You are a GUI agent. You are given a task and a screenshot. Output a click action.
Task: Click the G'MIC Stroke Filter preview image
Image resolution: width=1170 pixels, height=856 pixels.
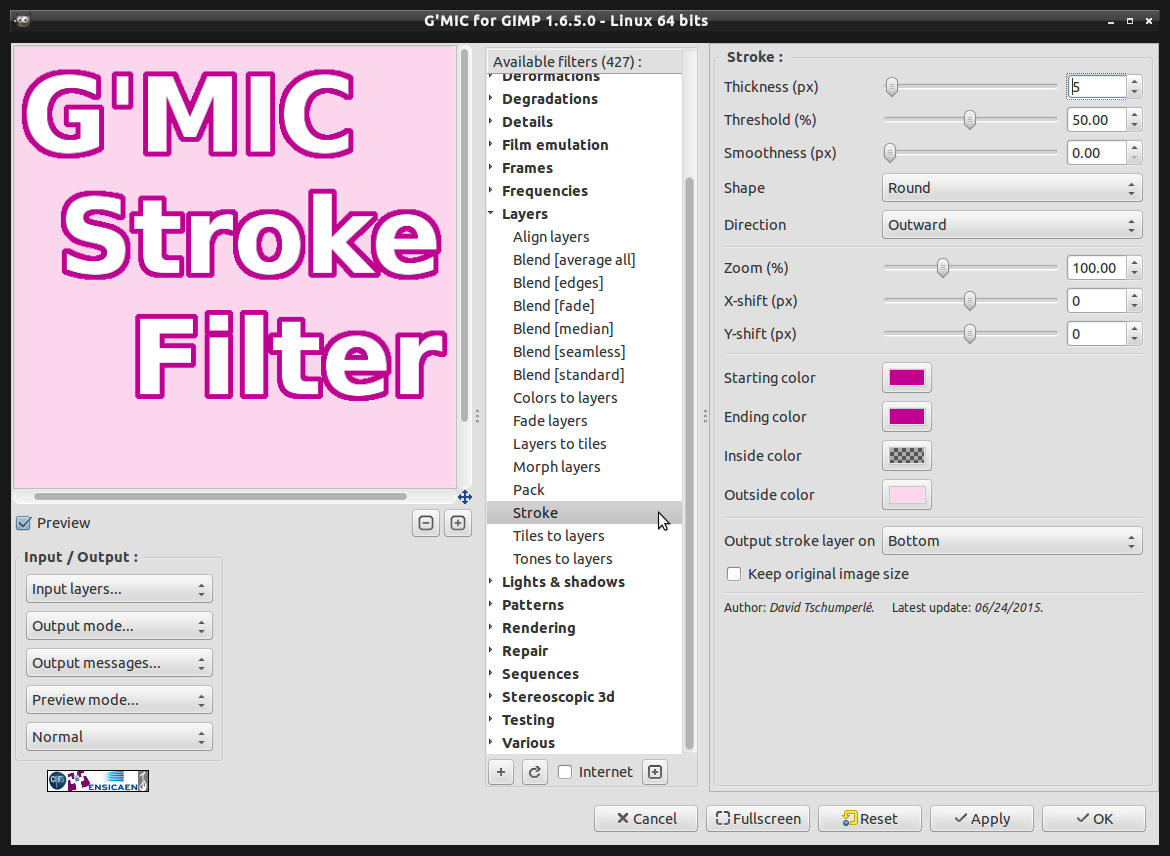(x=235, y=266)
